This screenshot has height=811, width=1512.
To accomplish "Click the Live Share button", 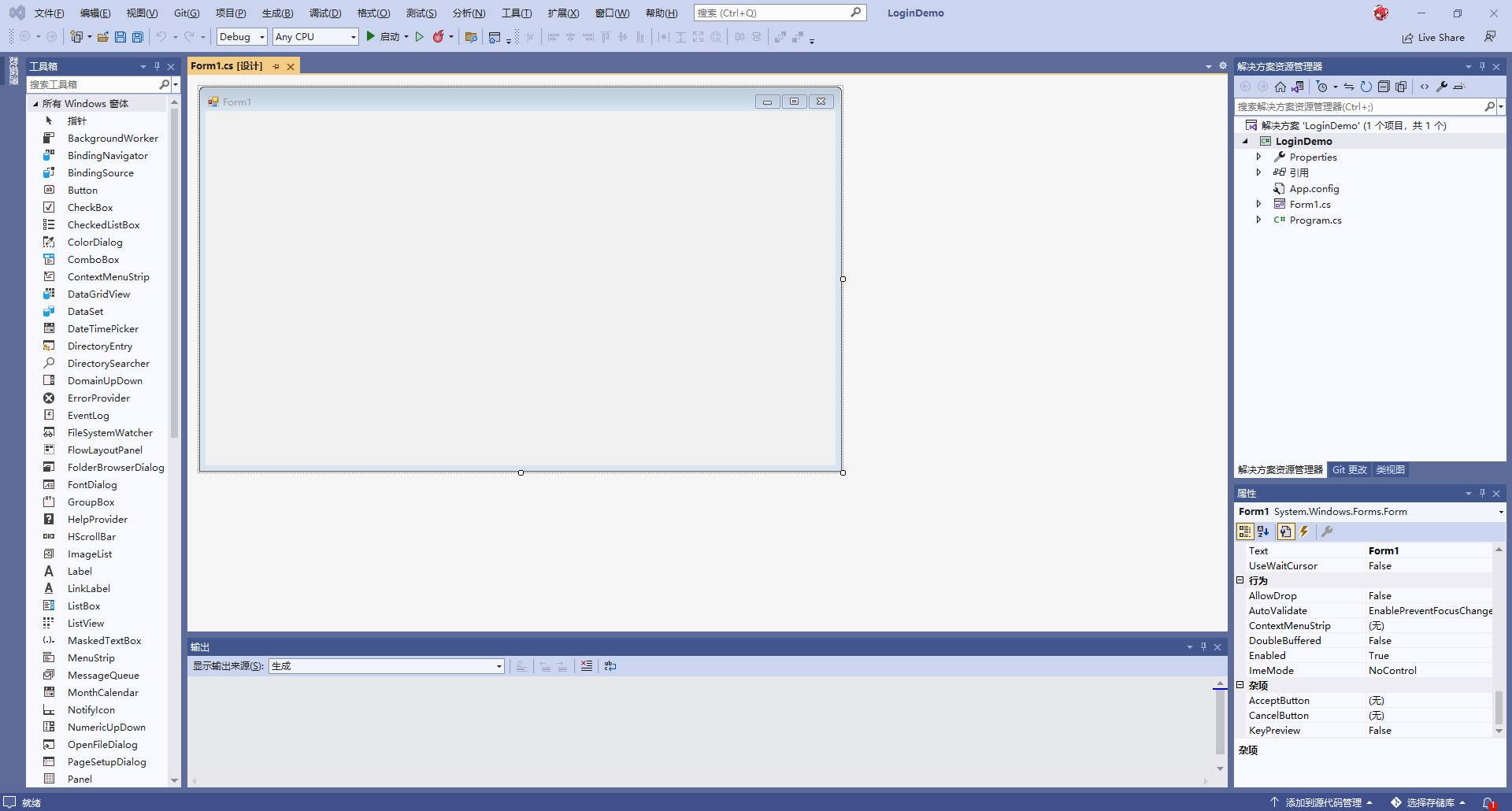I will (x=1433, y=38).
